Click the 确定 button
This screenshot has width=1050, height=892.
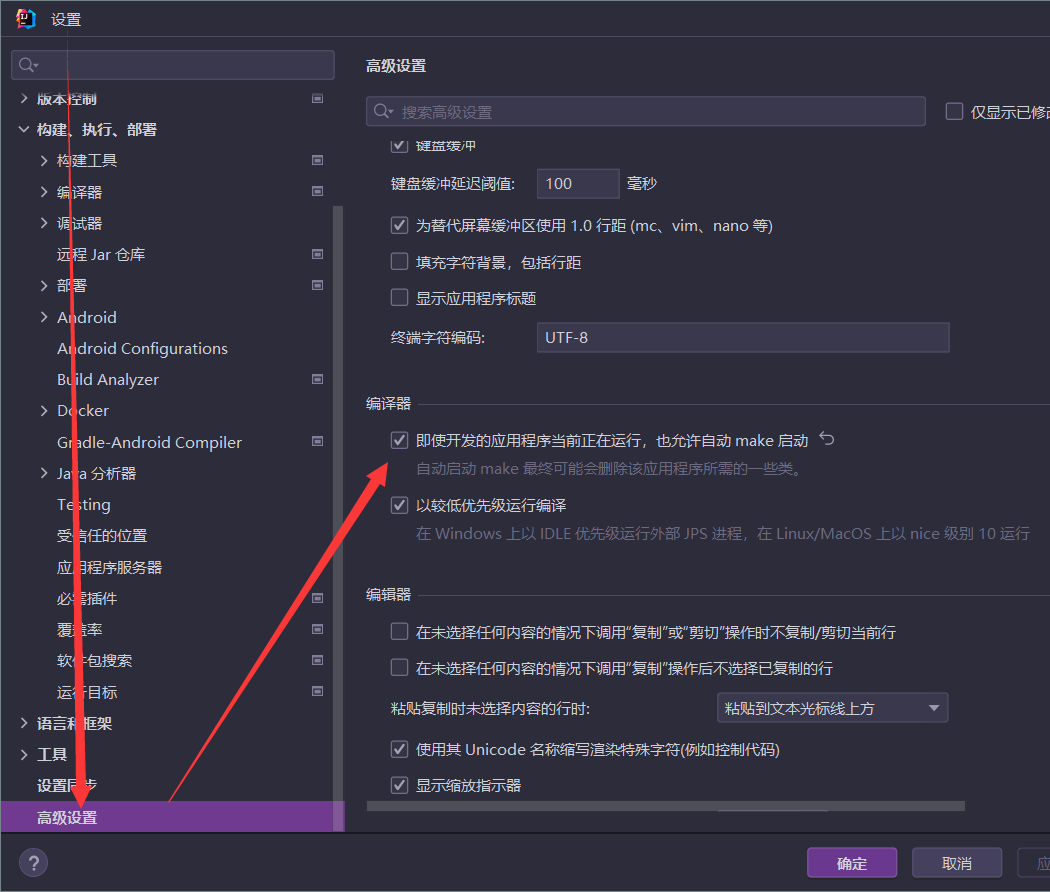click(852, 863)
